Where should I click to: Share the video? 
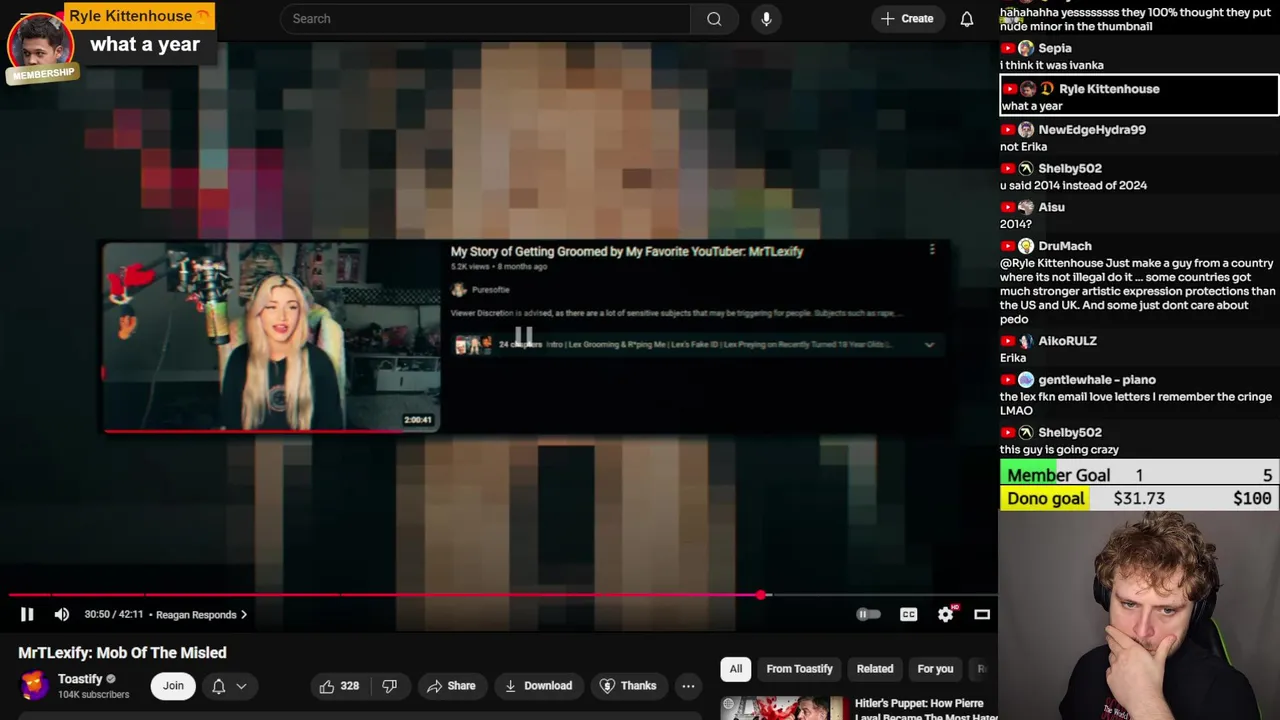(451, 685)
